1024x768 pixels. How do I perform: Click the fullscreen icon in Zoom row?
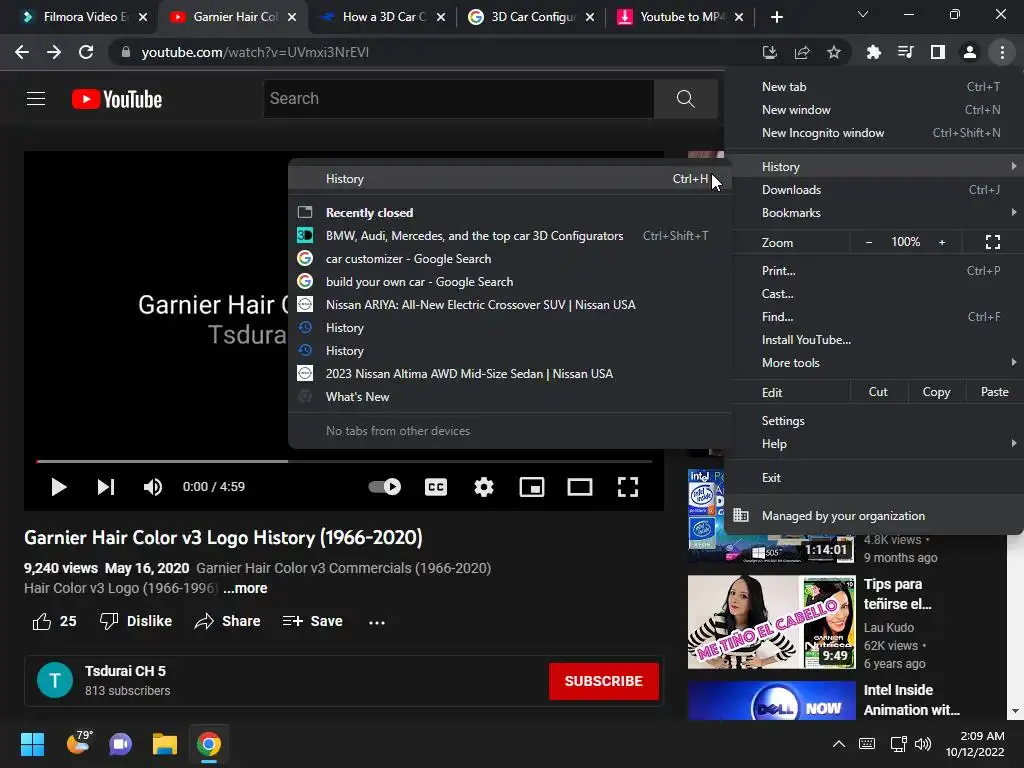[993, 242]
